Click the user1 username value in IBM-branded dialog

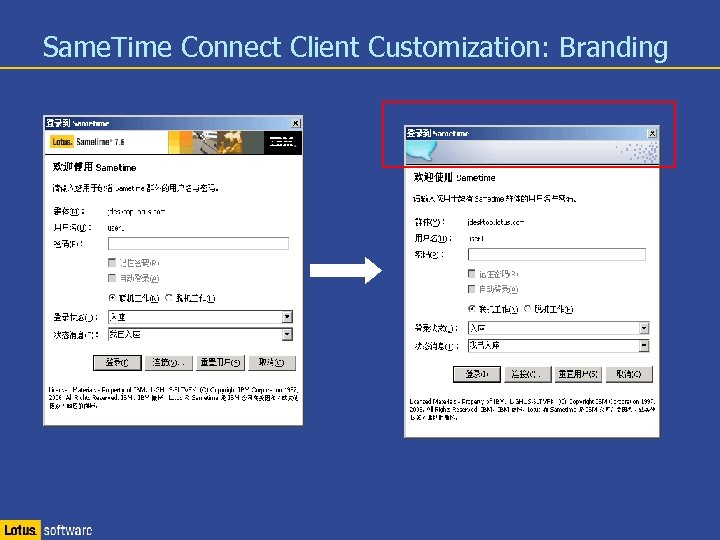116,228
